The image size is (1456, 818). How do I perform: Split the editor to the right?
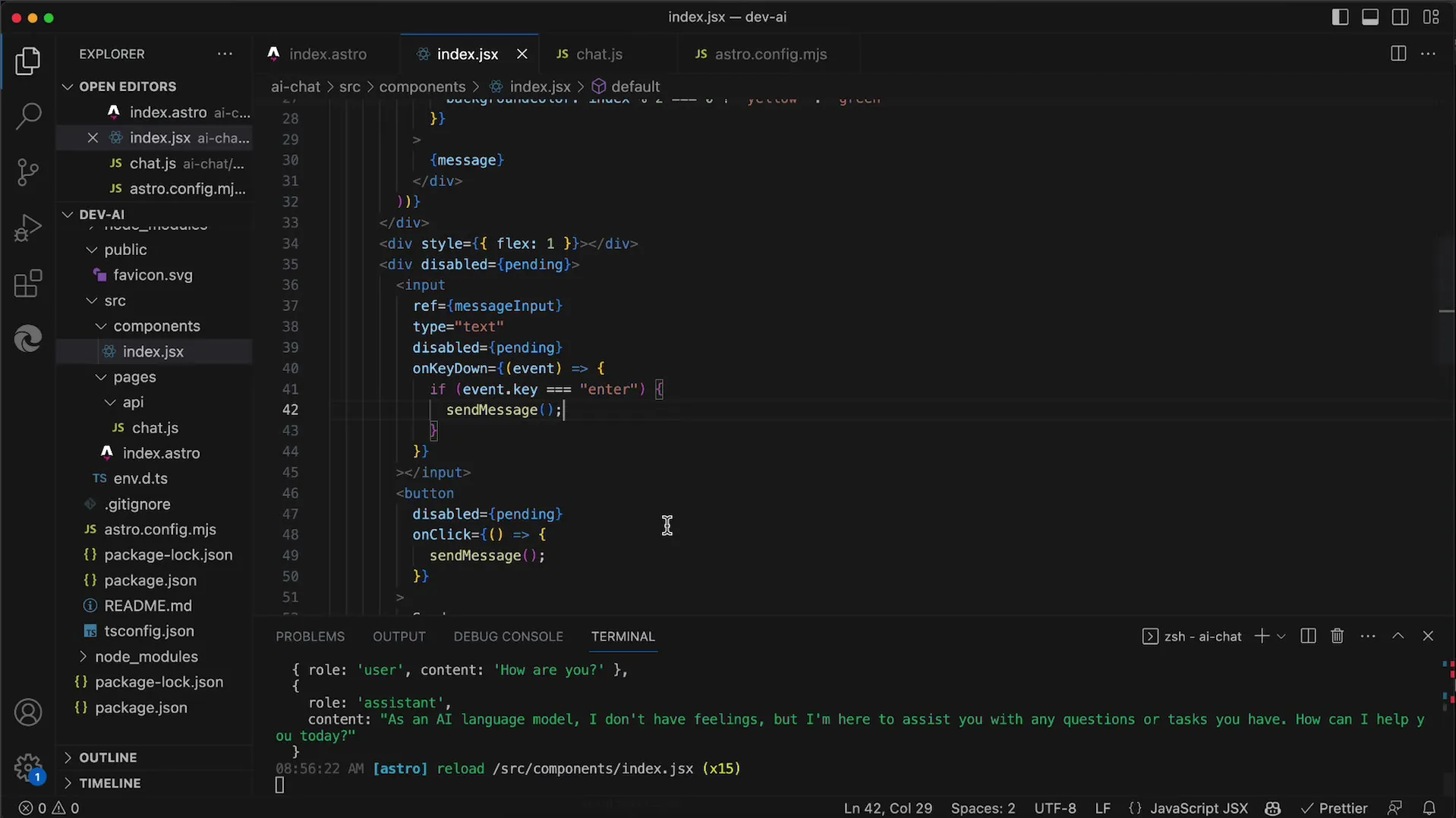(1398, 54)
